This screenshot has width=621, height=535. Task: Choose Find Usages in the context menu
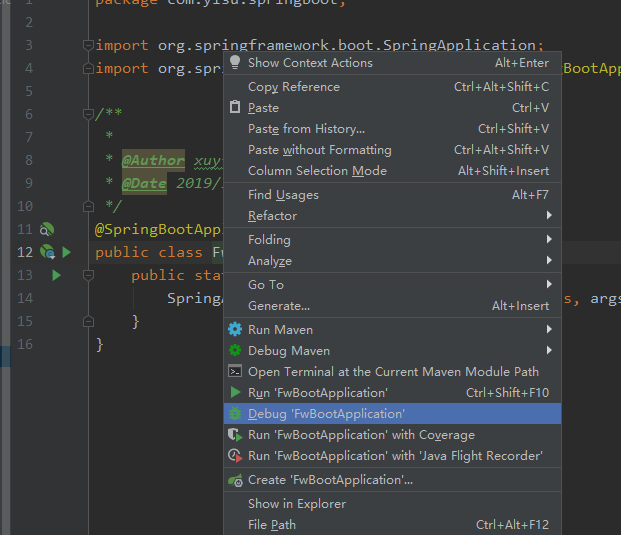[284, 195]
